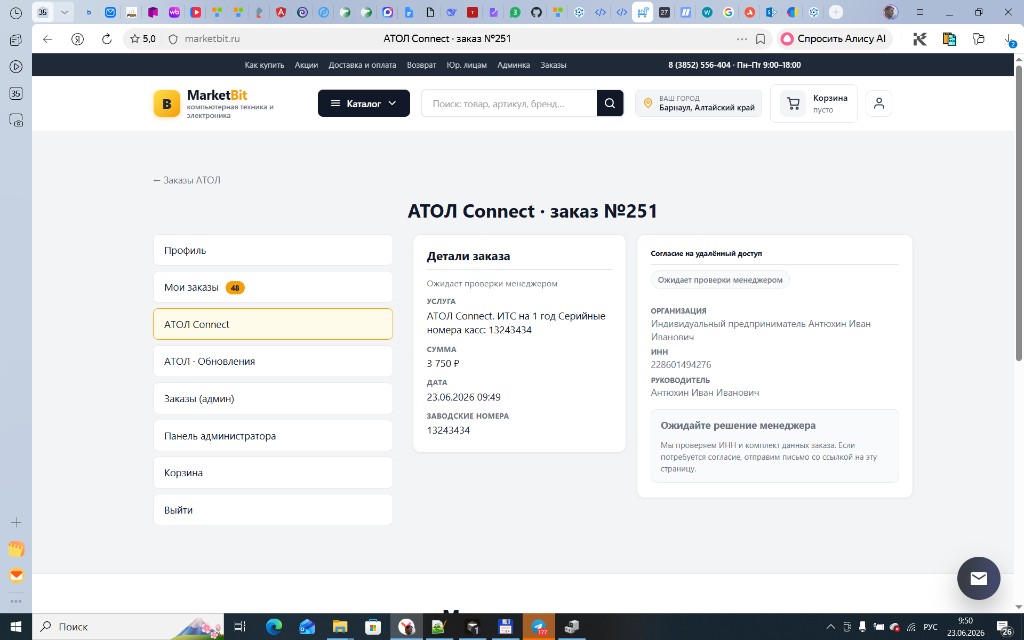Open the notification center icon
This screenshot has height=640, width=1024.
click(1004, 627)
